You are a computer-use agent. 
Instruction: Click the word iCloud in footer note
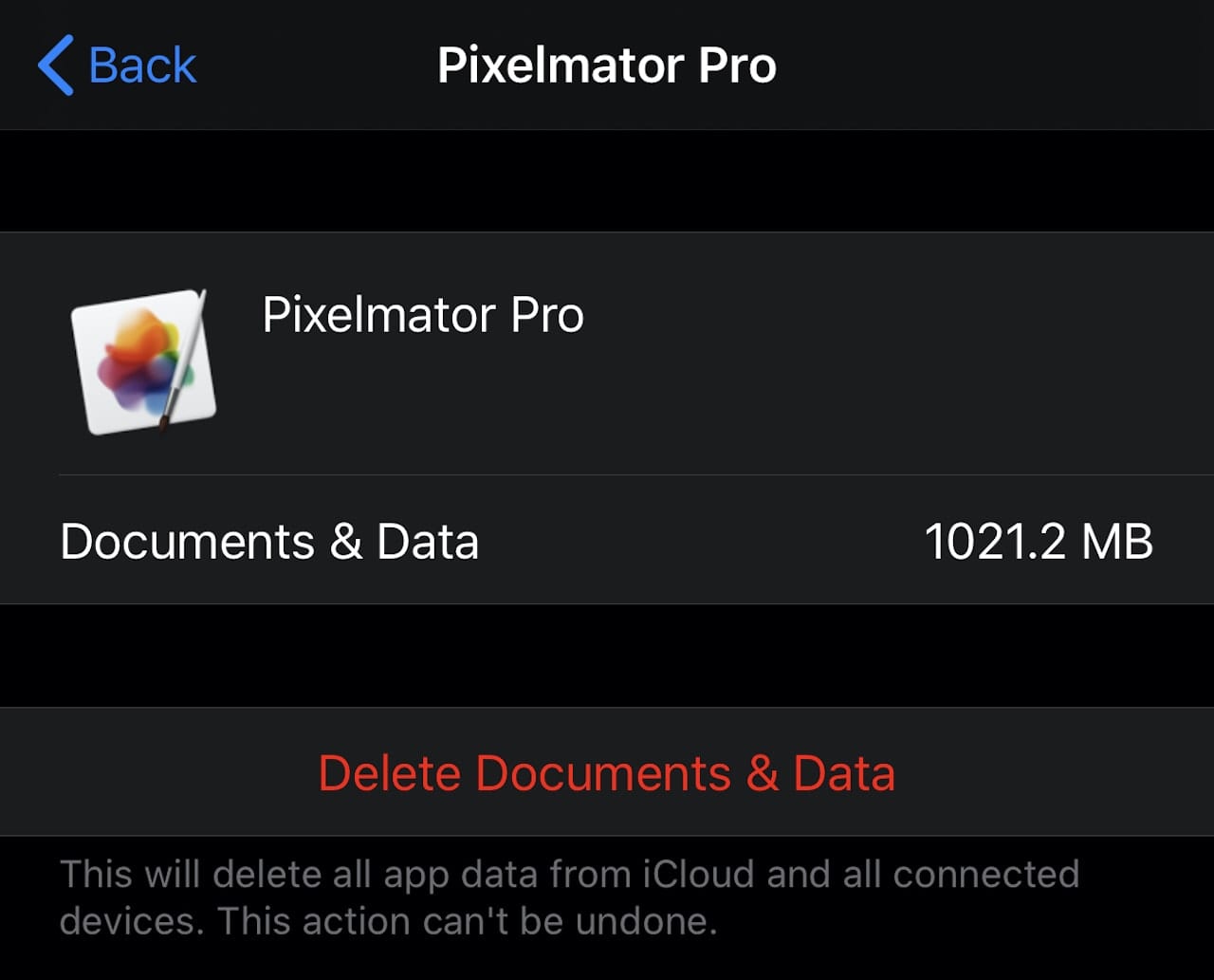(700, 874)
